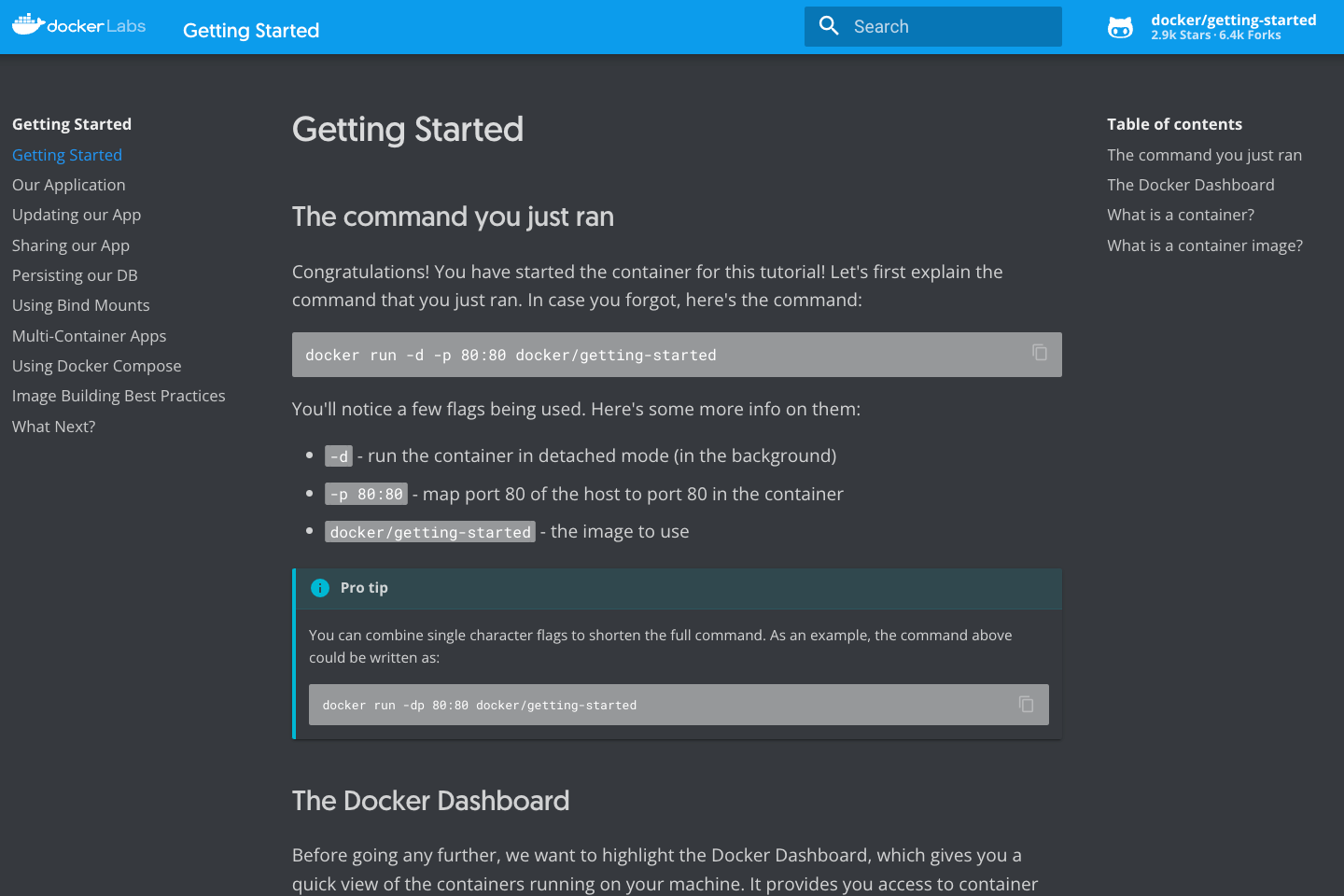Open the Our Application page

tap(69, 185)
